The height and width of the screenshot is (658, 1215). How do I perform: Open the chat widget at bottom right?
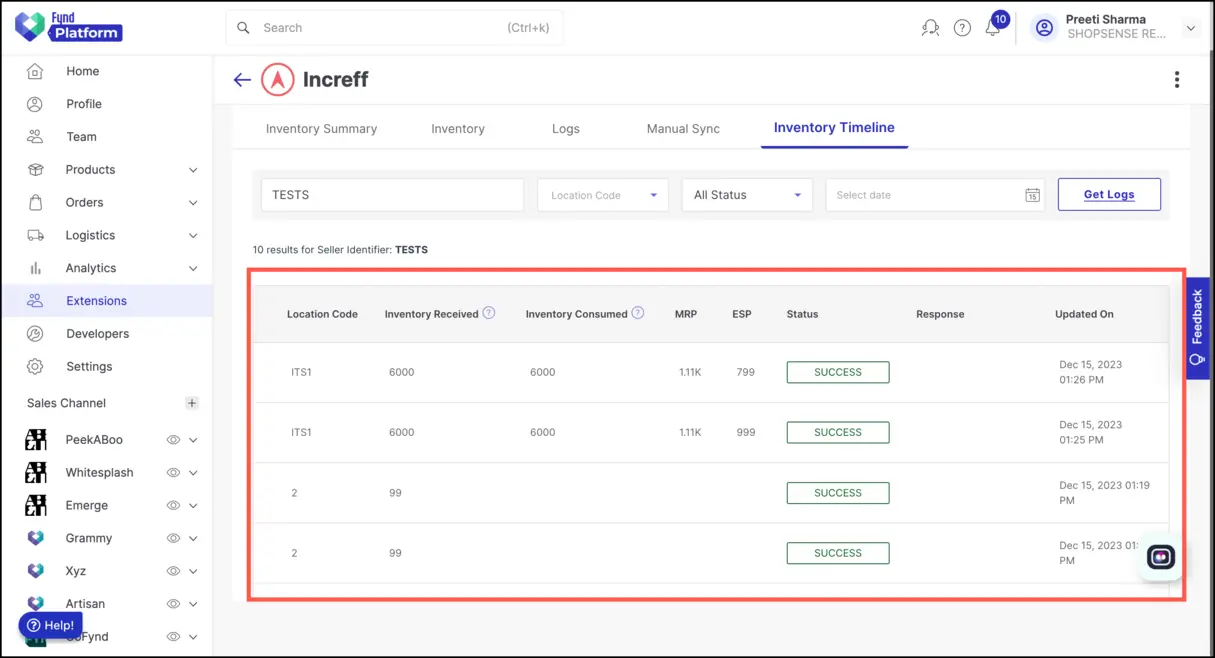1159,557
